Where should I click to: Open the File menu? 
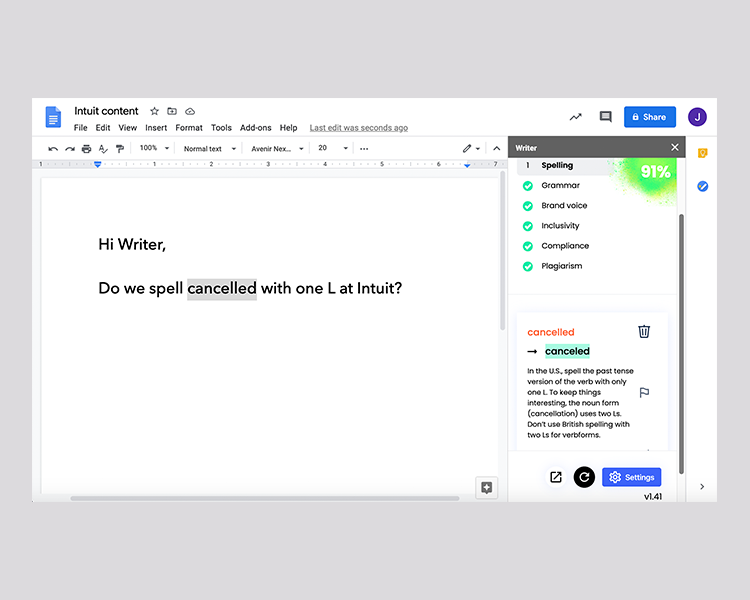click(80, 128)
